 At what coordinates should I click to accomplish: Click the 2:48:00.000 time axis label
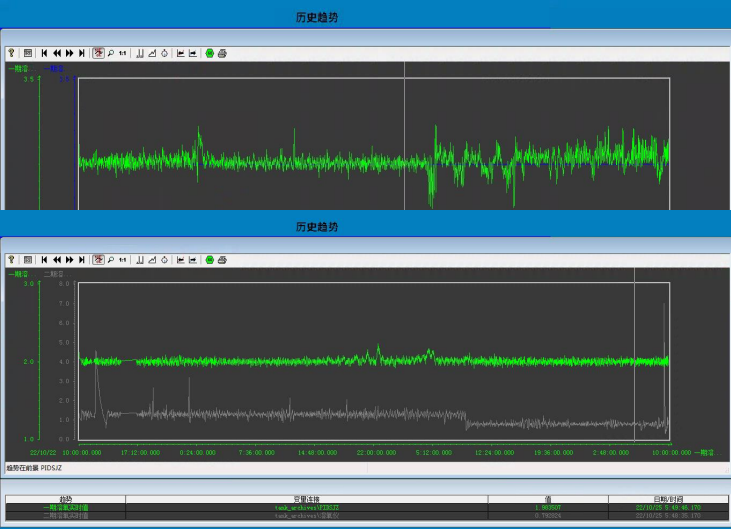[611, 453]
